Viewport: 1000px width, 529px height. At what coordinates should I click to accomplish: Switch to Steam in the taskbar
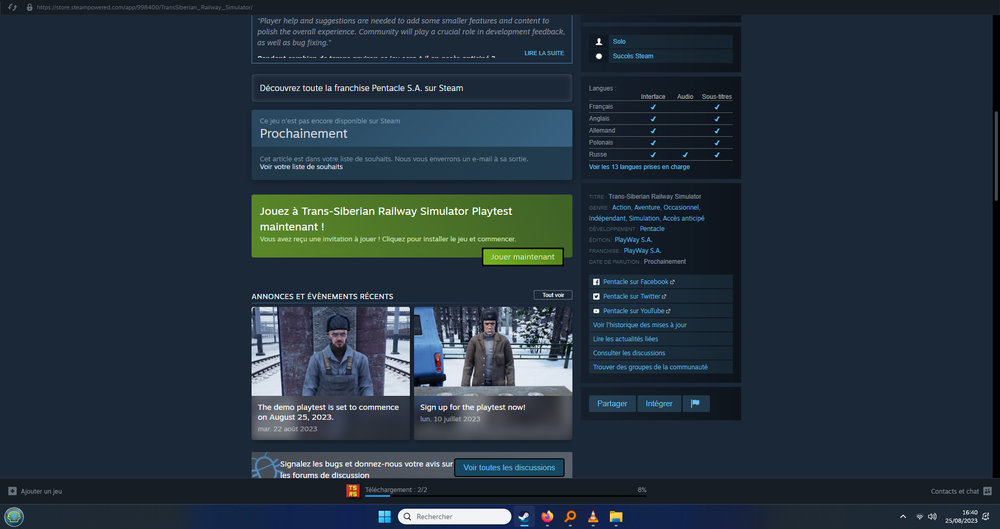point(524,516)
